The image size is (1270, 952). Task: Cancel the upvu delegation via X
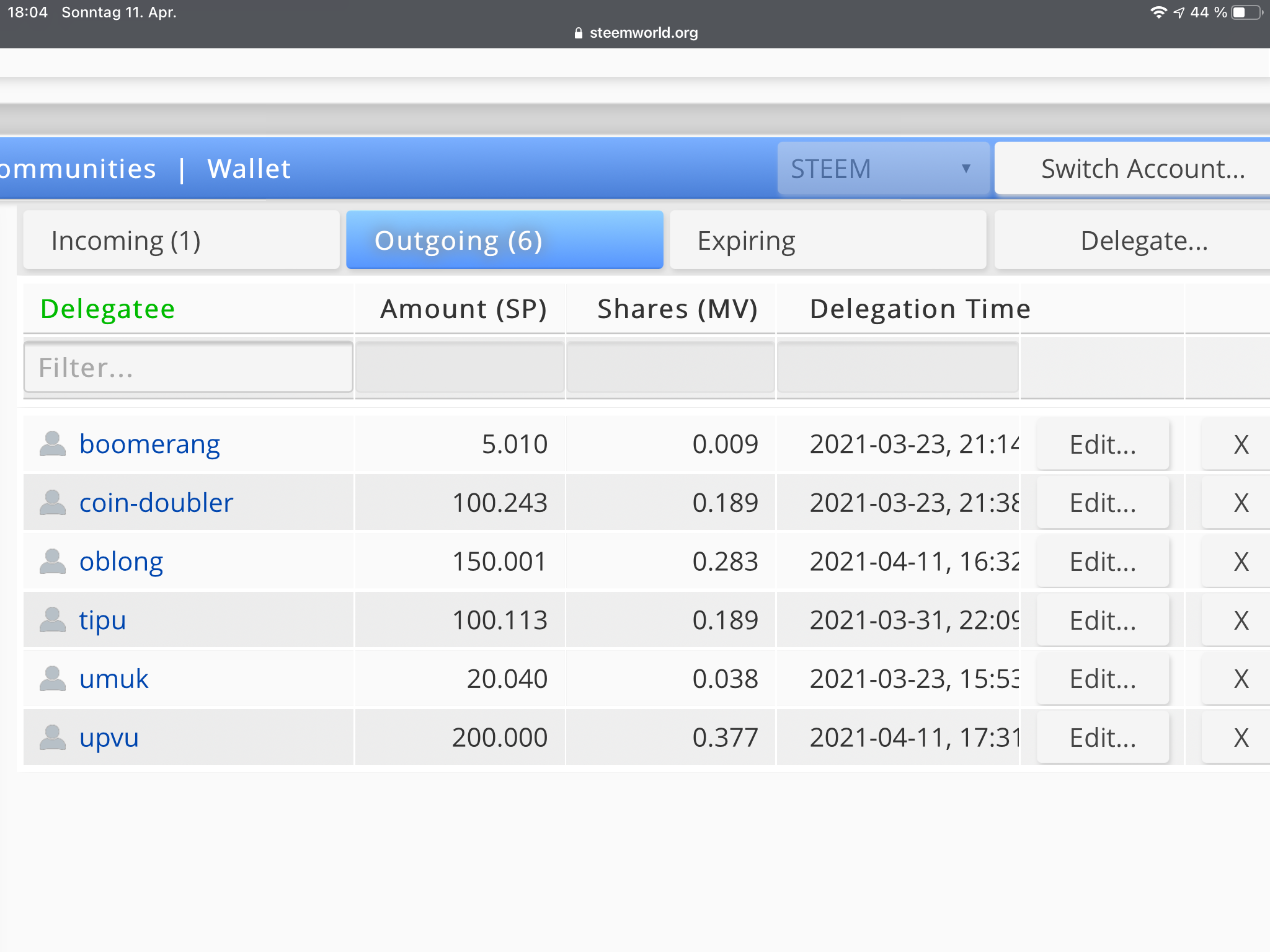pyautogui.click(x=1240, y=738)
